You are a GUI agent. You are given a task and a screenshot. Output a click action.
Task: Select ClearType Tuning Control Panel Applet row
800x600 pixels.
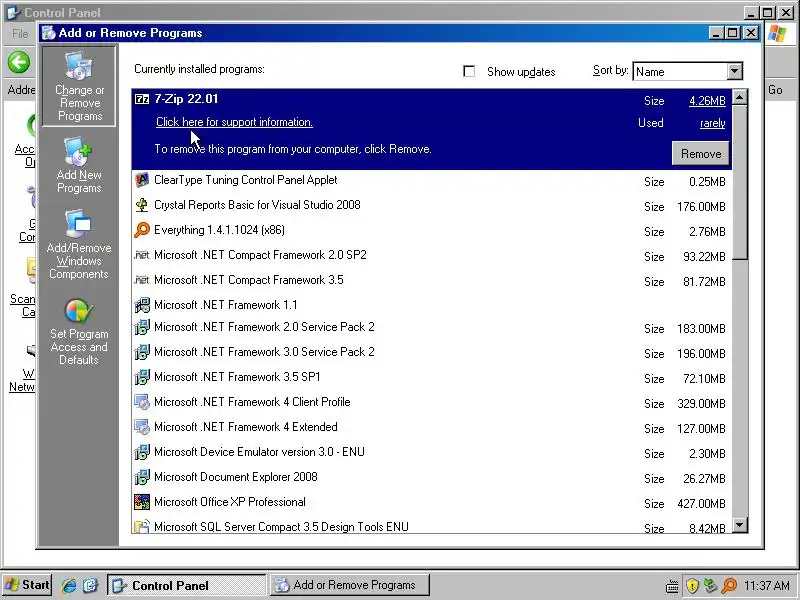click(x=432, y=181)
